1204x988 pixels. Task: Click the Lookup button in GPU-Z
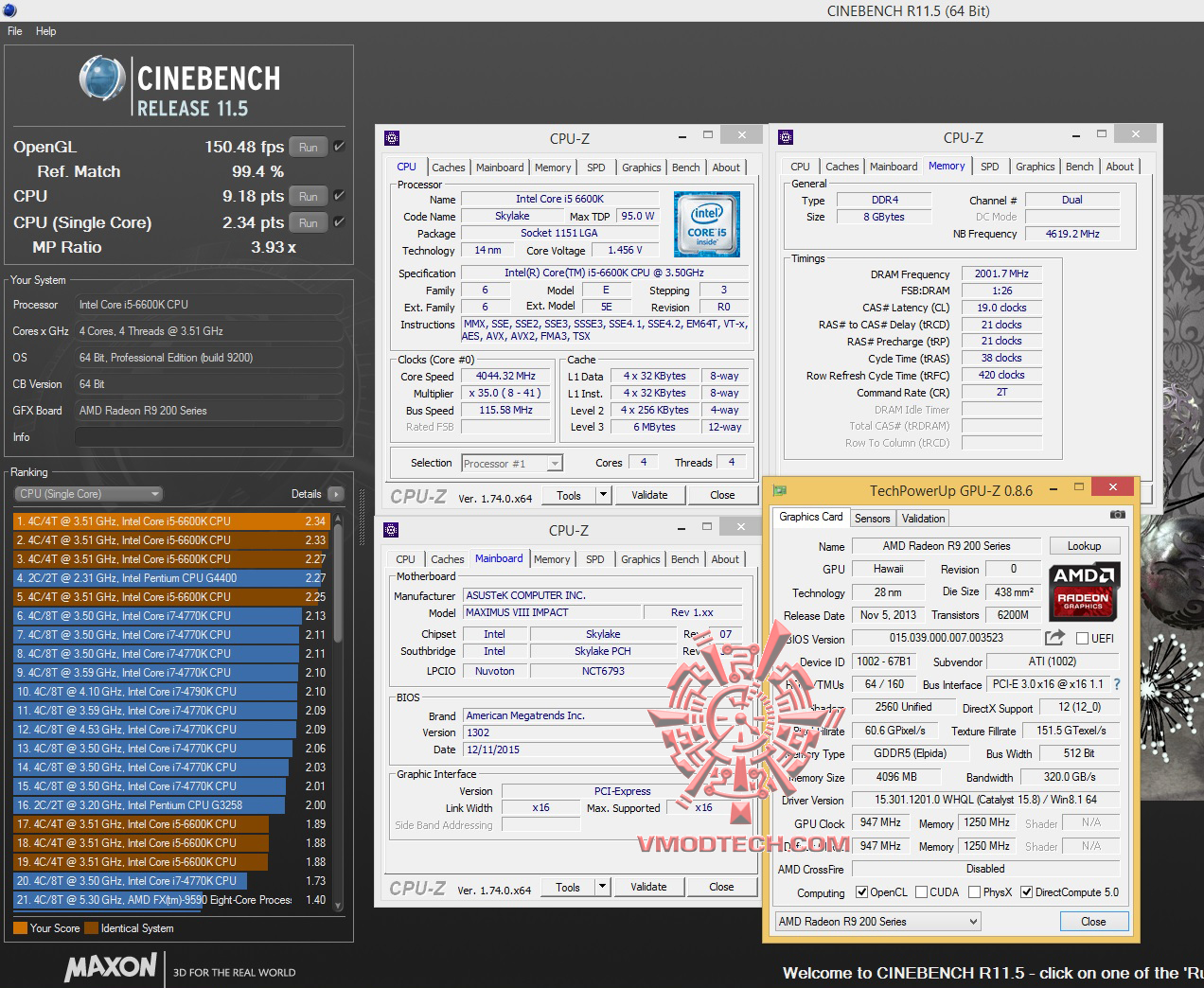click(1084, 546)
